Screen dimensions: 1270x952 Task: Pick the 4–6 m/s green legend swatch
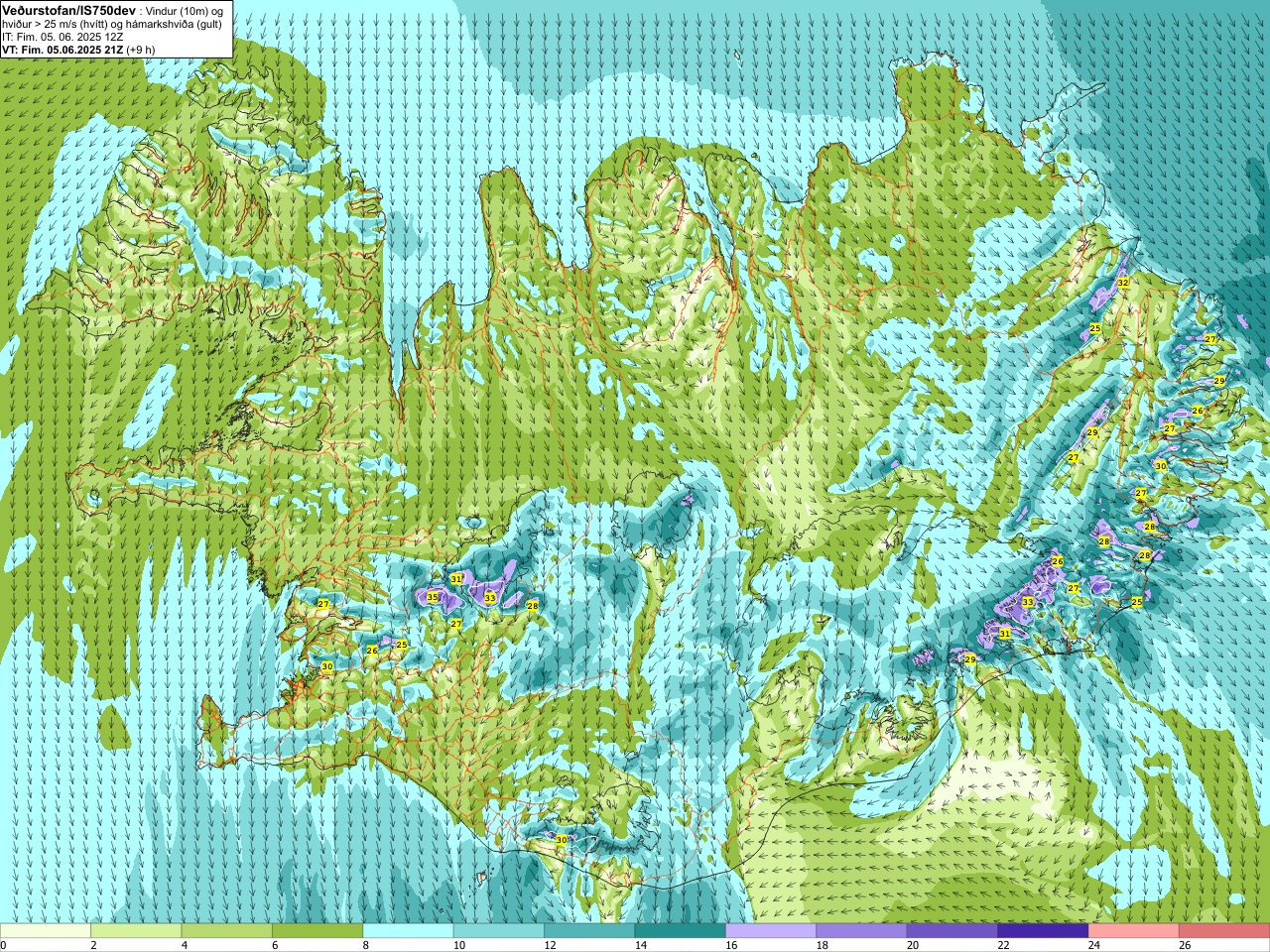click(x=226, y=931)
